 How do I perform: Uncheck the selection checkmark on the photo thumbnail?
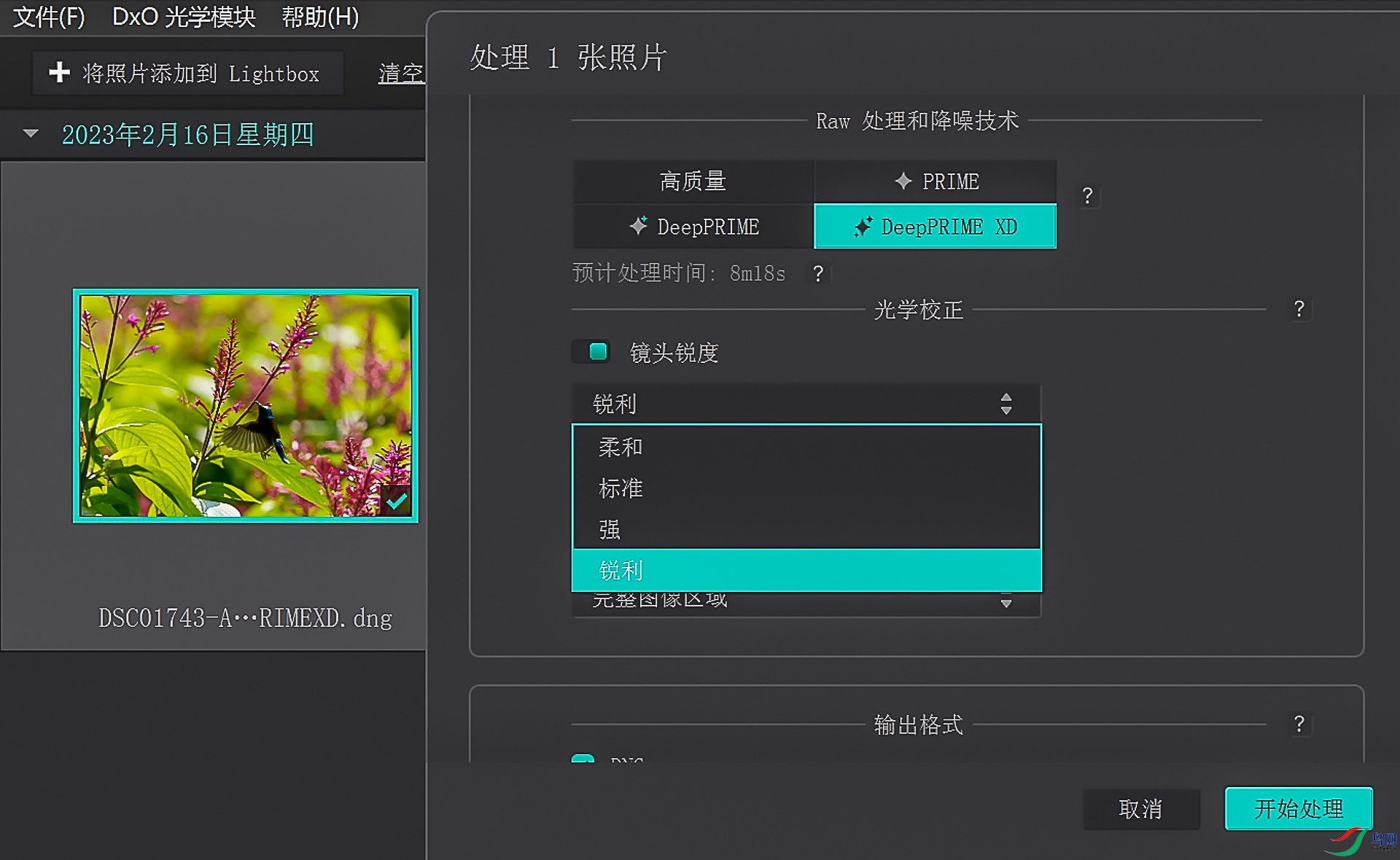click(x=396, y=501)
